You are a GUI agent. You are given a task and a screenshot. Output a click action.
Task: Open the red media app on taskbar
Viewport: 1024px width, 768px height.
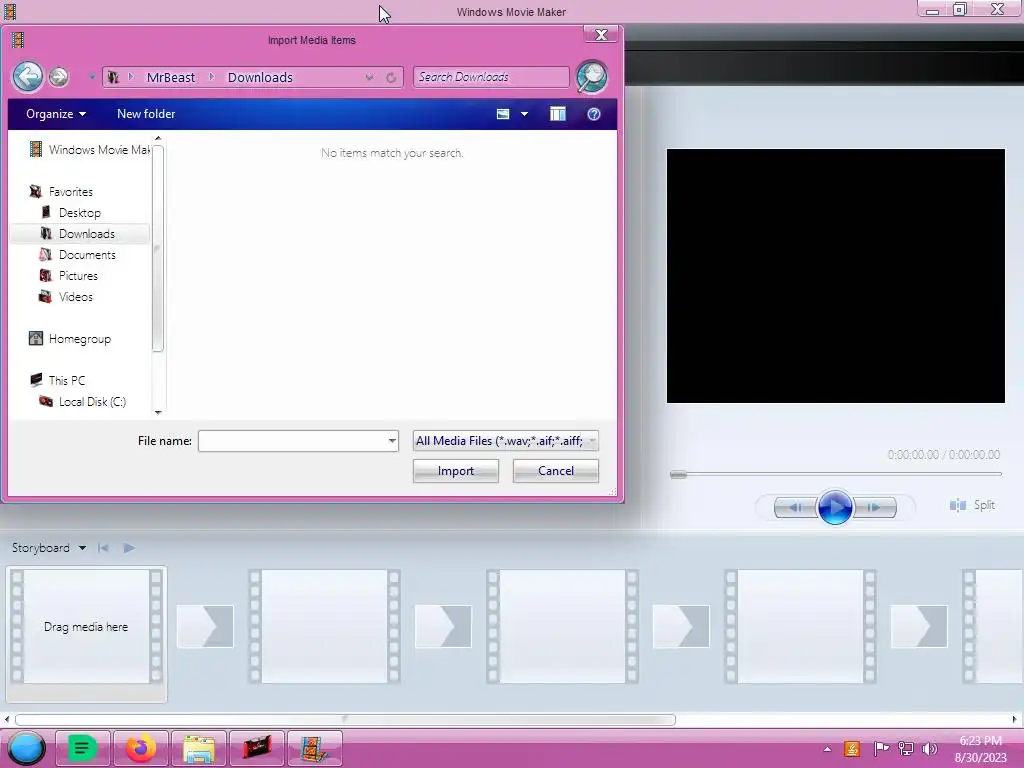tap(257, 748)
